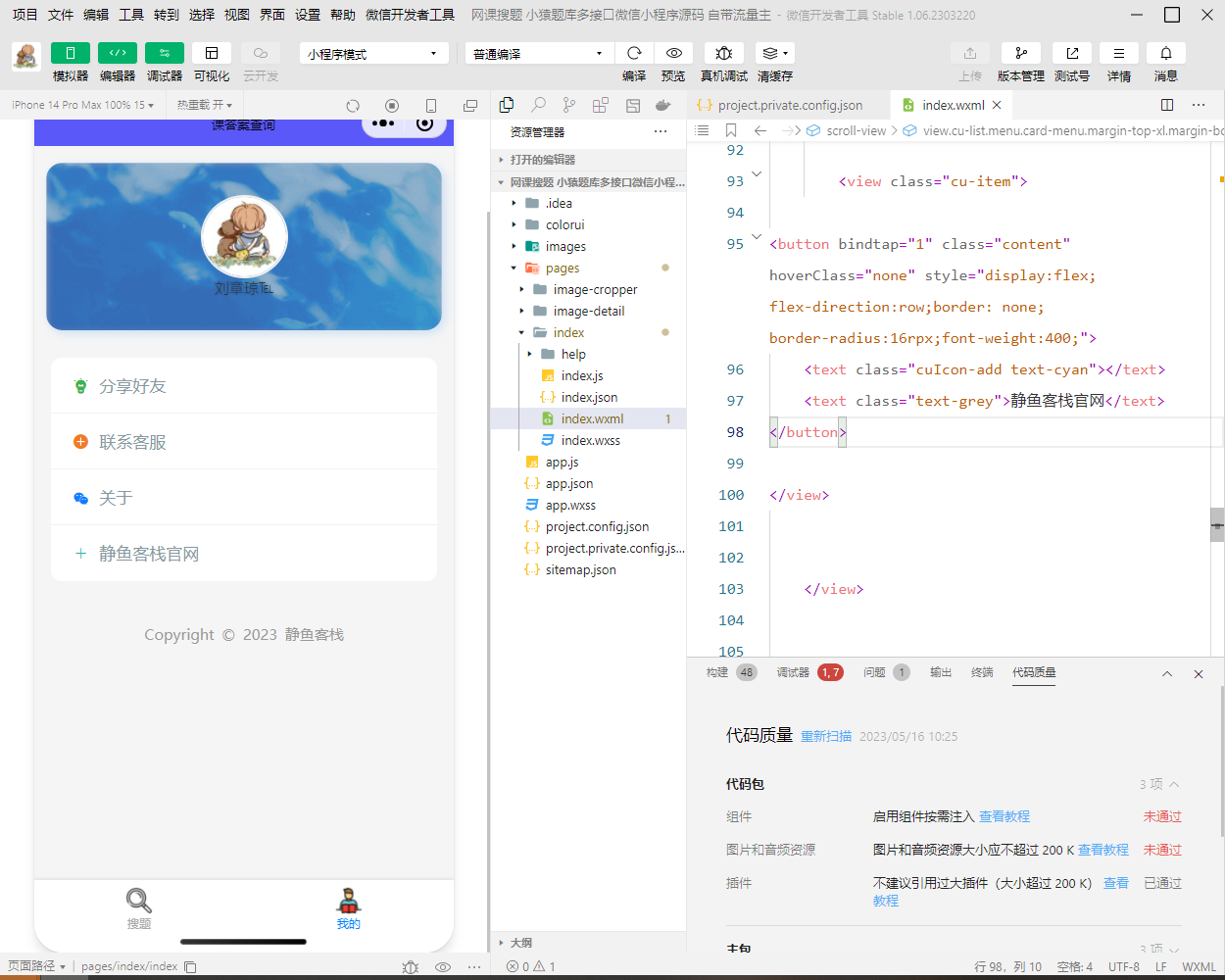Screen dimensions: 1225x980
Task: Split the editor with split-view icon
Action: coord(1166,105)
